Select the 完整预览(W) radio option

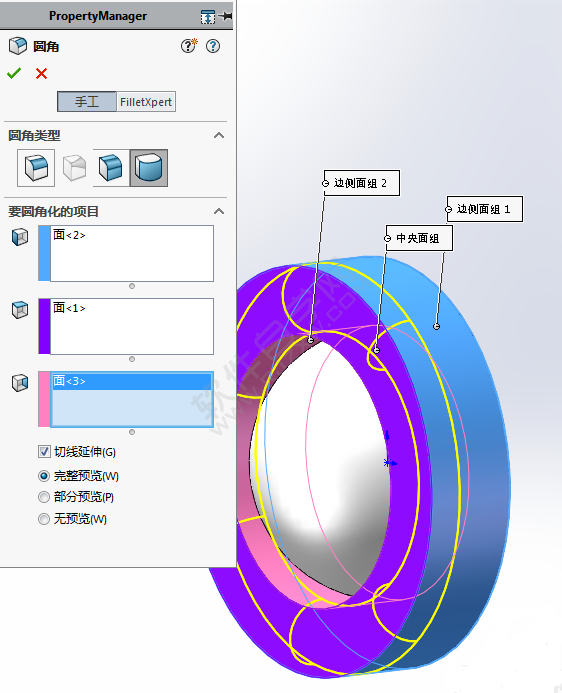click(x=44, y=476)
